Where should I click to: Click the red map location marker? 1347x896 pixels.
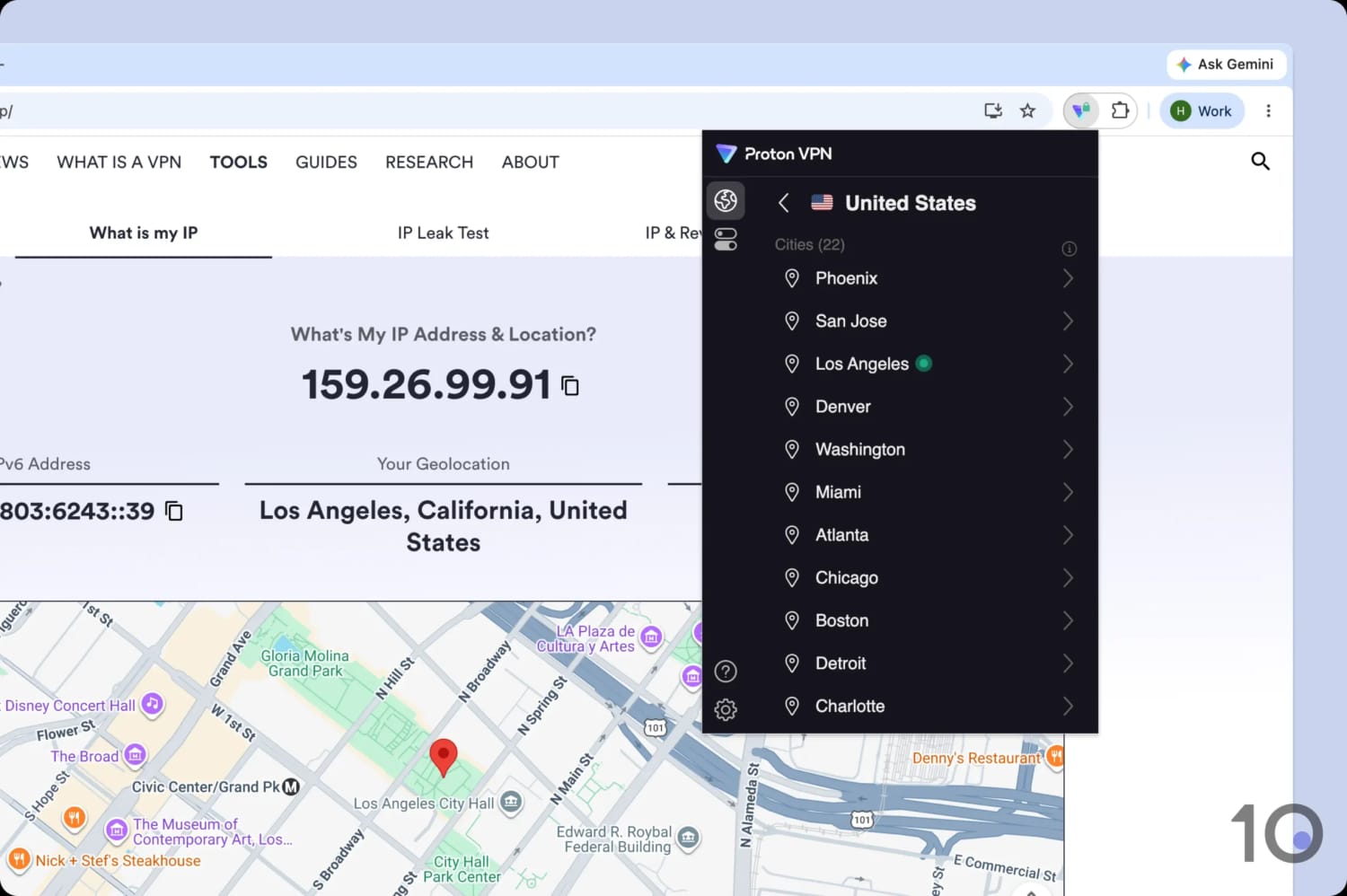tap(443, 757)
